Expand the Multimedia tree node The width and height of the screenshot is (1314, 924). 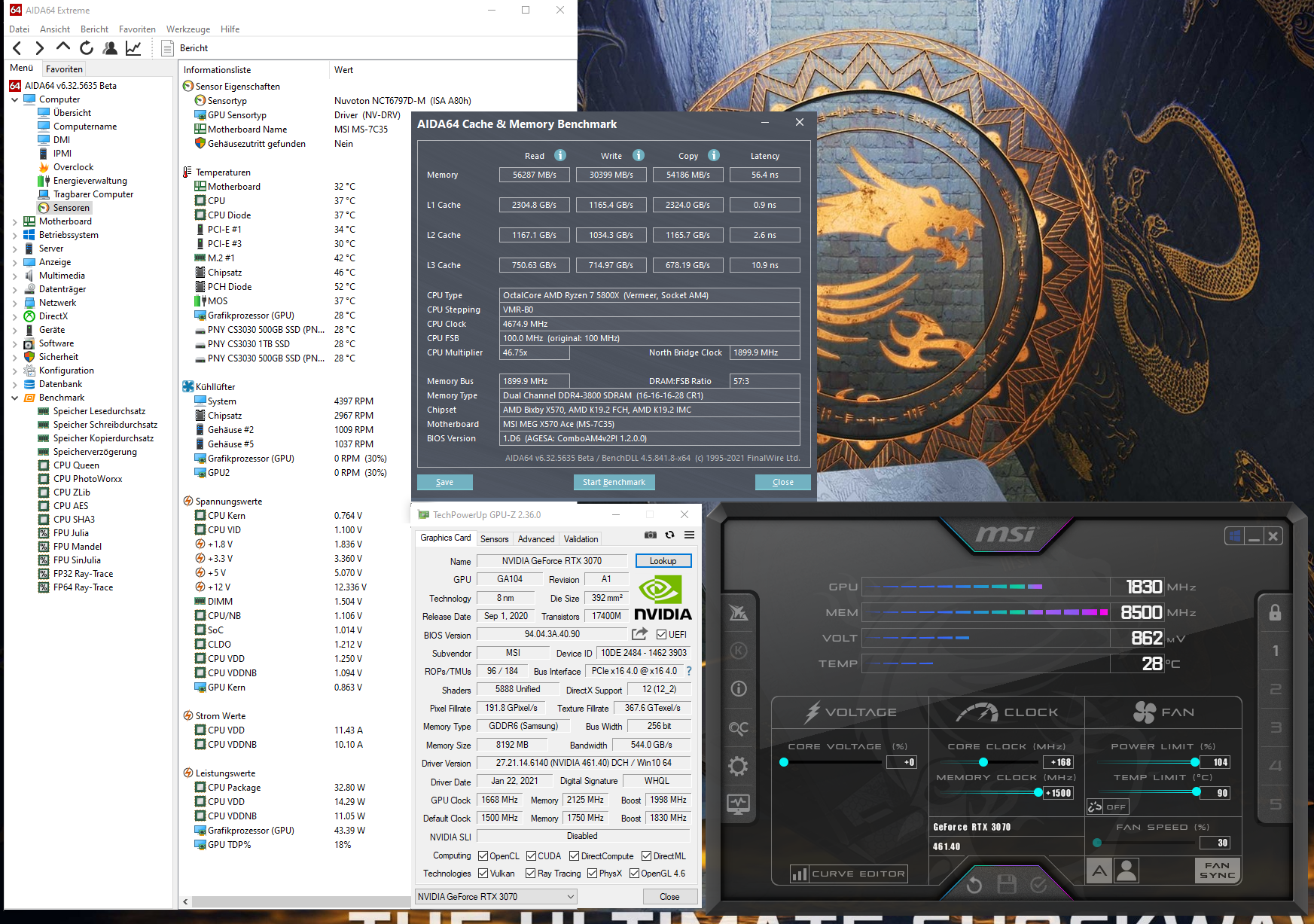point(14,276)
